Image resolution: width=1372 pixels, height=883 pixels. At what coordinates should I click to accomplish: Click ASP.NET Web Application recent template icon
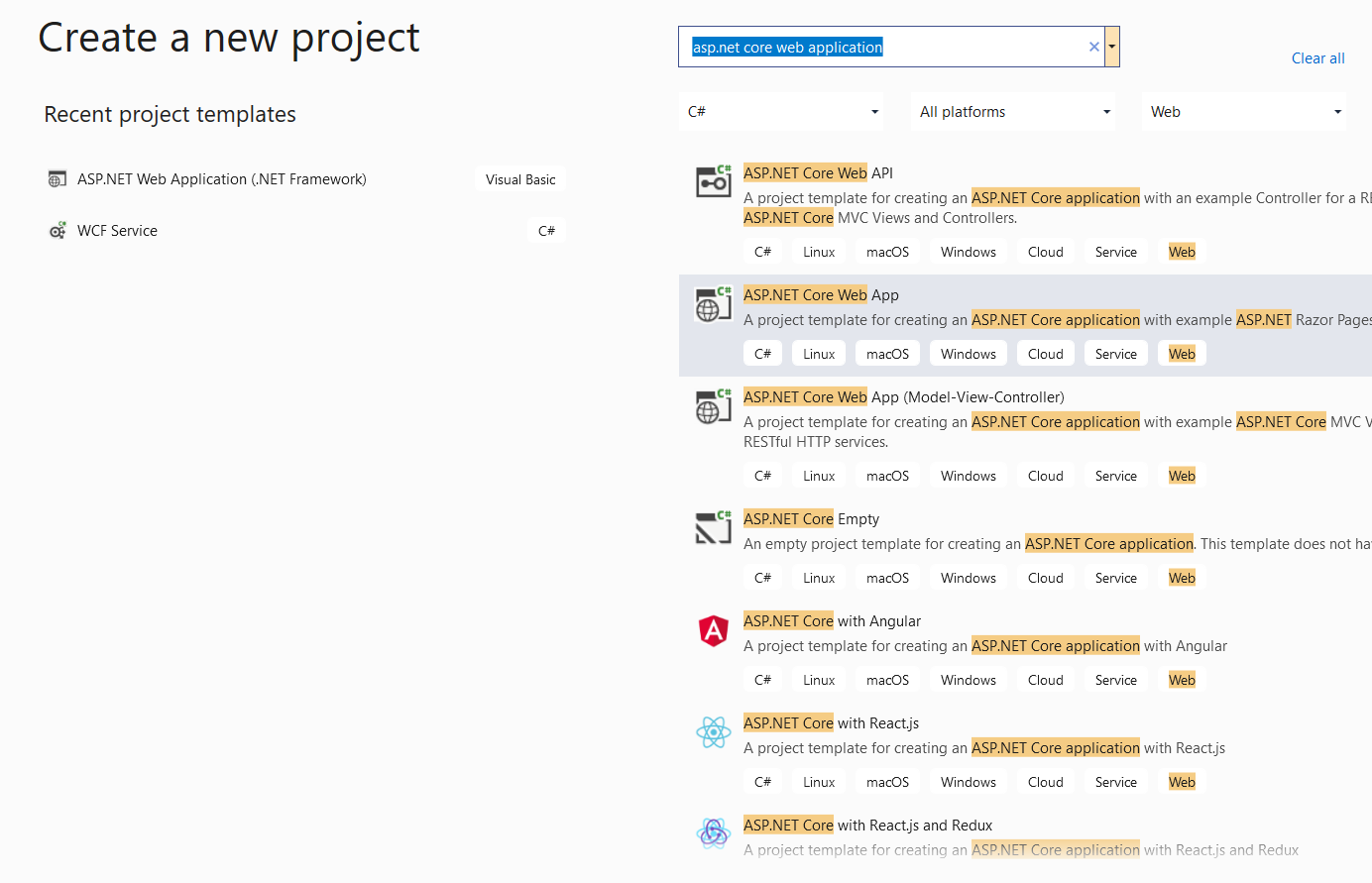[x=57, y=179]
